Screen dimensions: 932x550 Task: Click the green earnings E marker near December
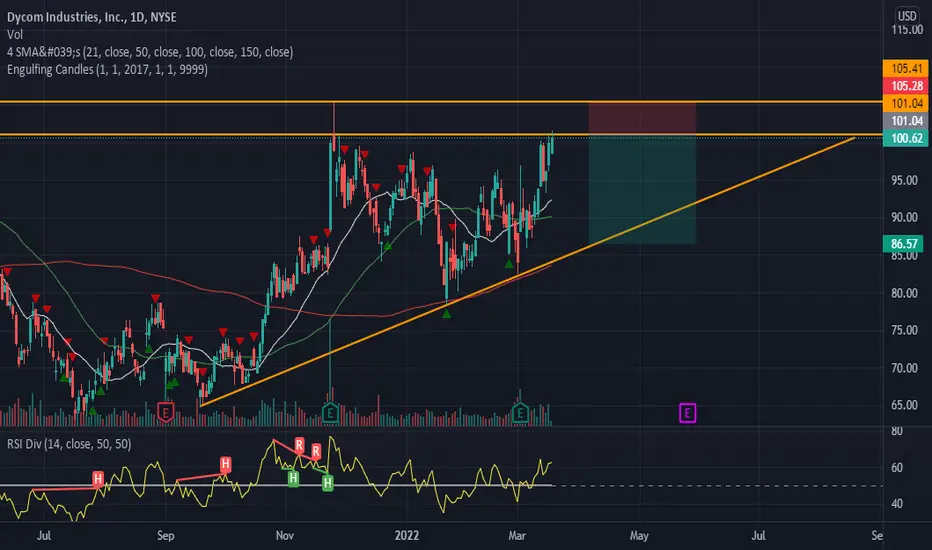[330, 412]
